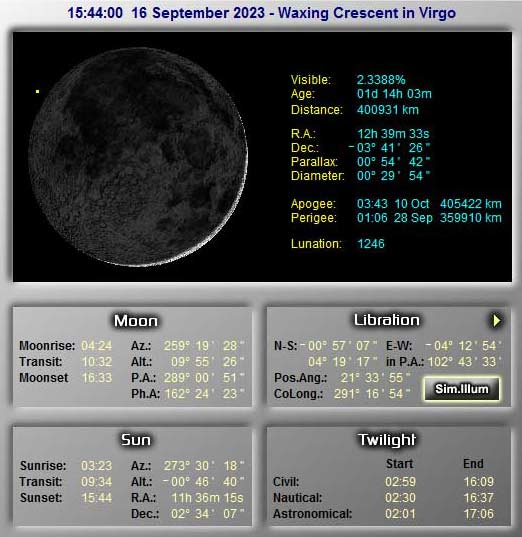Click the Apogee date entry
This screenshot has width=522, height=537.
(x=412, y=203)
